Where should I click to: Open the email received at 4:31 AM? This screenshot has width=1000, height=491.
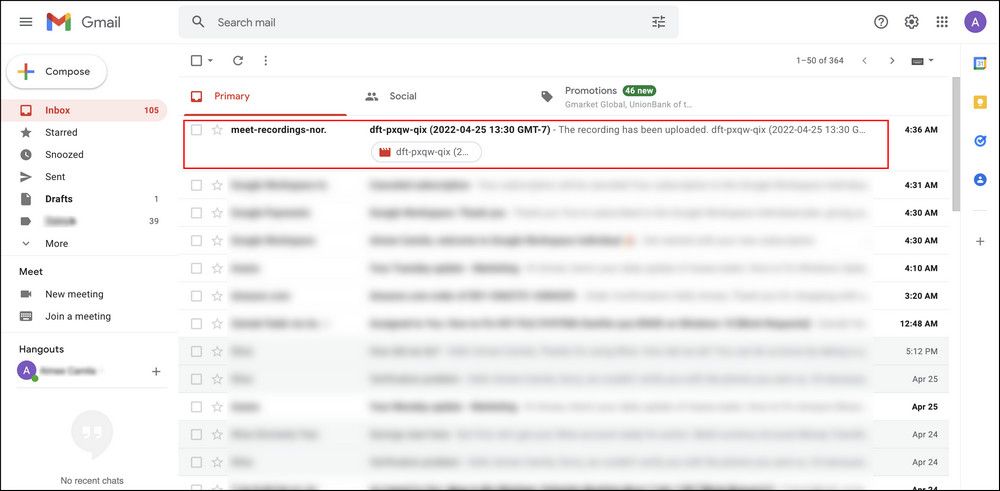coord(564,185)
